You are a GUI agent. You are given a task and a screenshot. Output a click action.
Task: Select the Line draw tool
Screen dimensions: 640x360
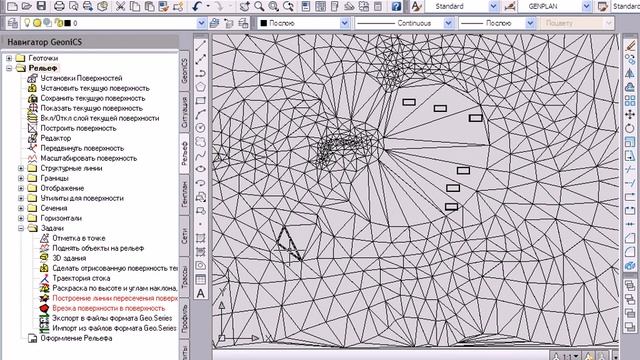200,46
